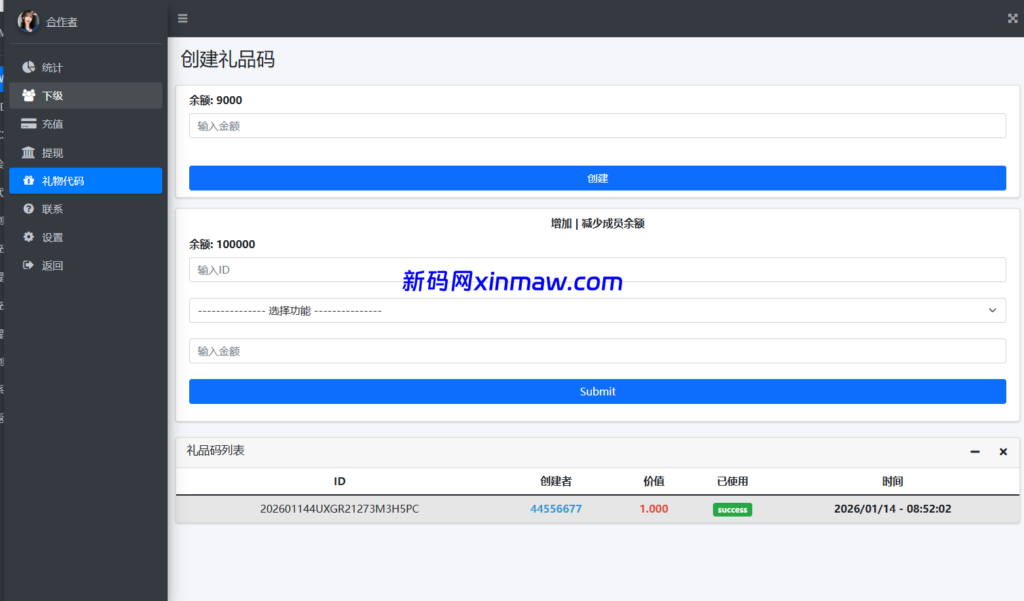Open the 设置 settings gear icon
1024x601 pixels.
(30, 237)
